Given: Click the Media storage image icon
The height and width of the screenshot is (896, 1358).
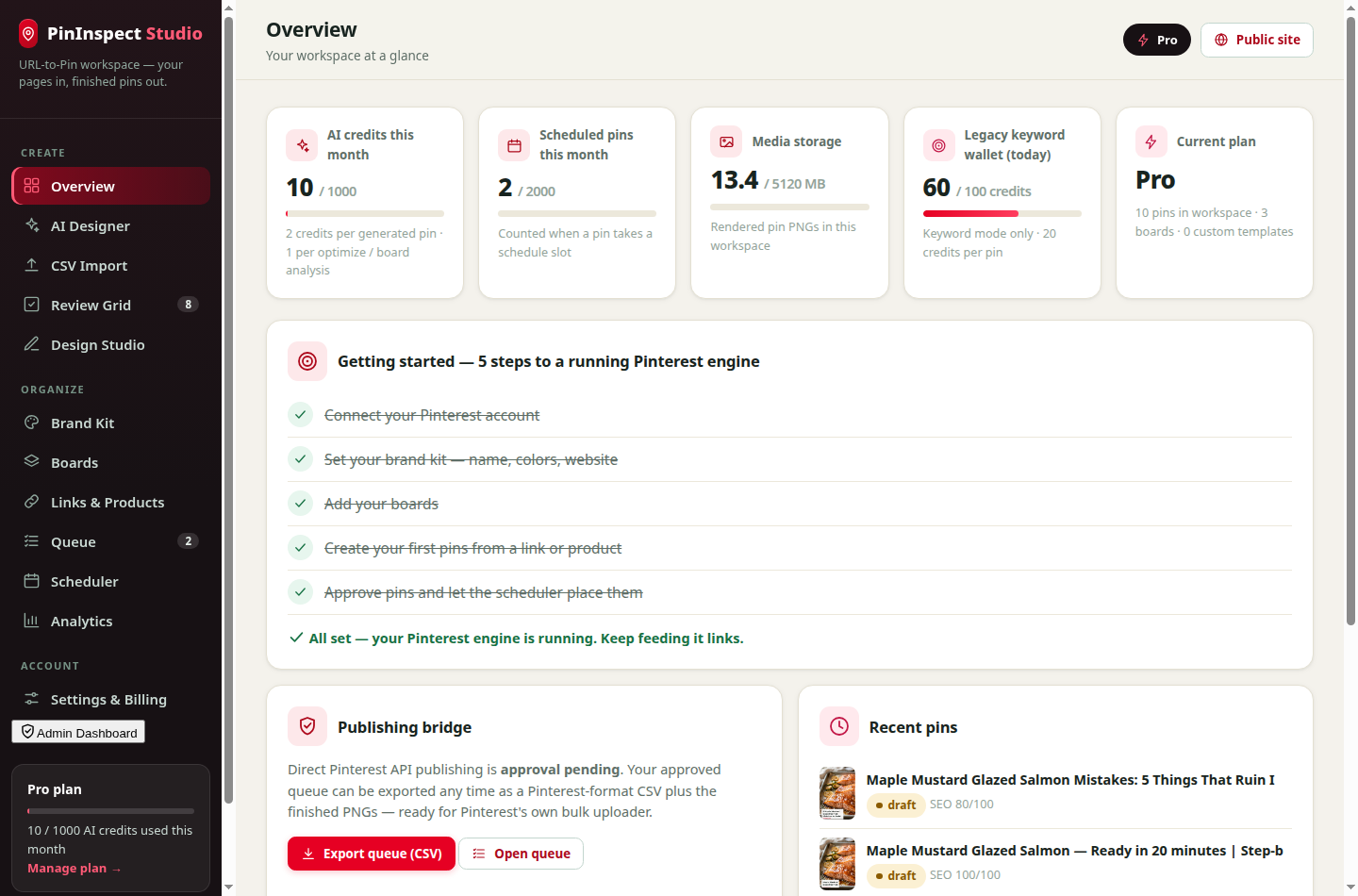Looking at the screenshot, I should pos(726,141).
